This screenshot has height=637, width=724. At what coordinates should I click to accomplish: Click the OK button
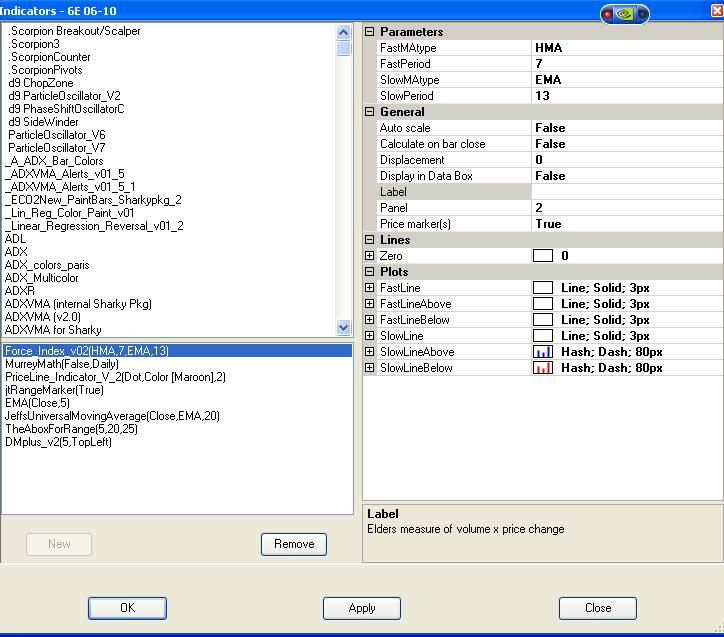127,608
